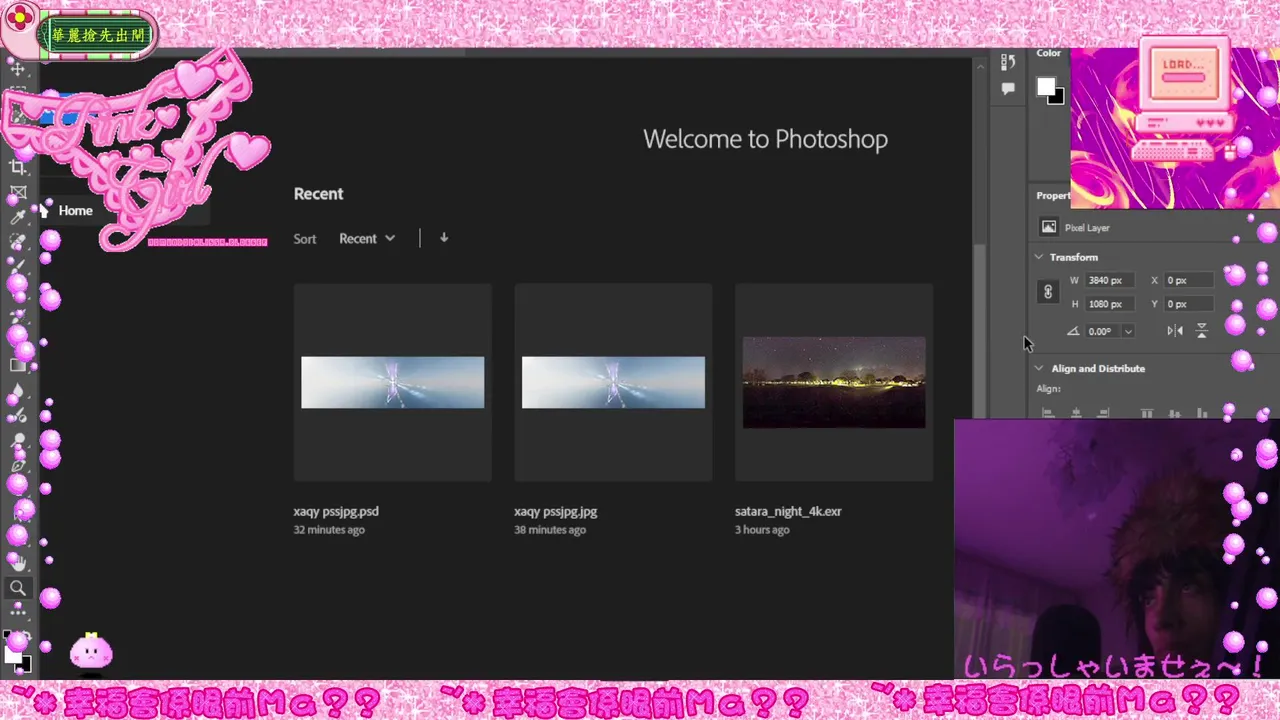The width and height of the screenshot is (1280, 720).
Task: Click the file name xaqy pssjpg.jpg
Action: [x=556, y=511]
